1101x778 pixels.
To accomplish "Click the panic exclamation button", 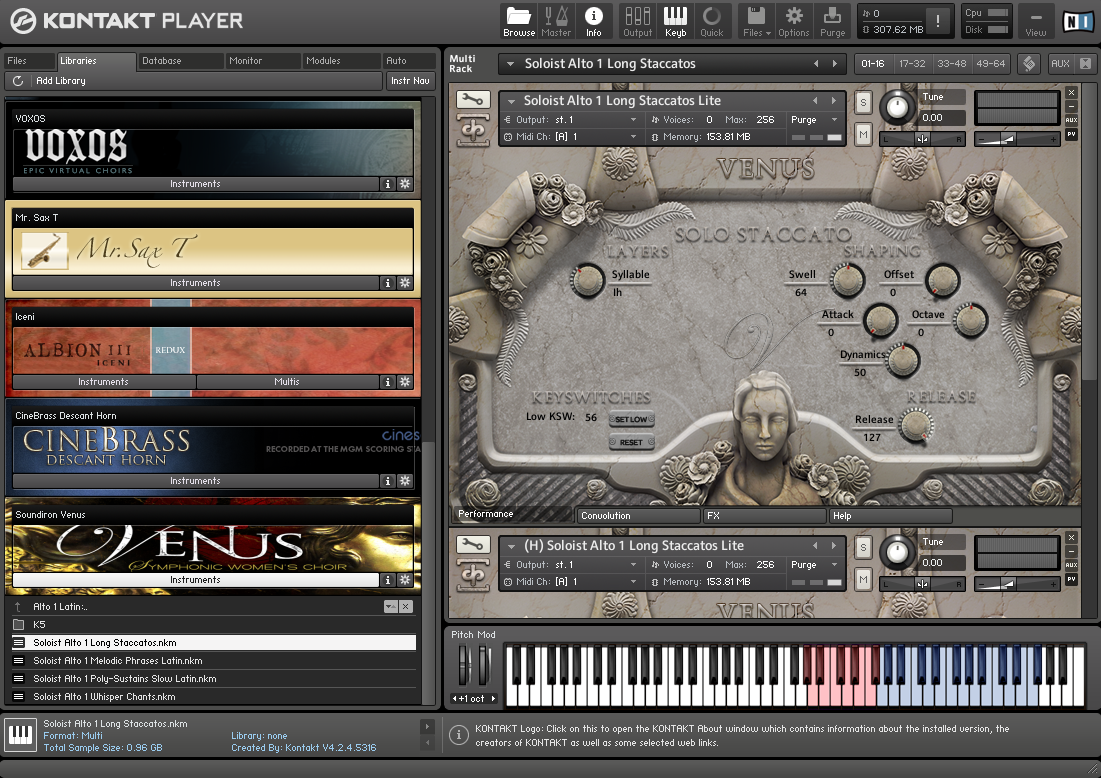I will 937,21.
